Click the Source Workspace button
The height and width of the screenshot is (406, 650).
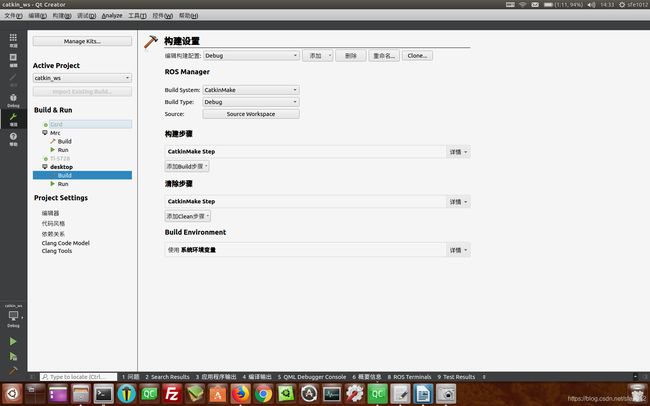click(251, 114)
